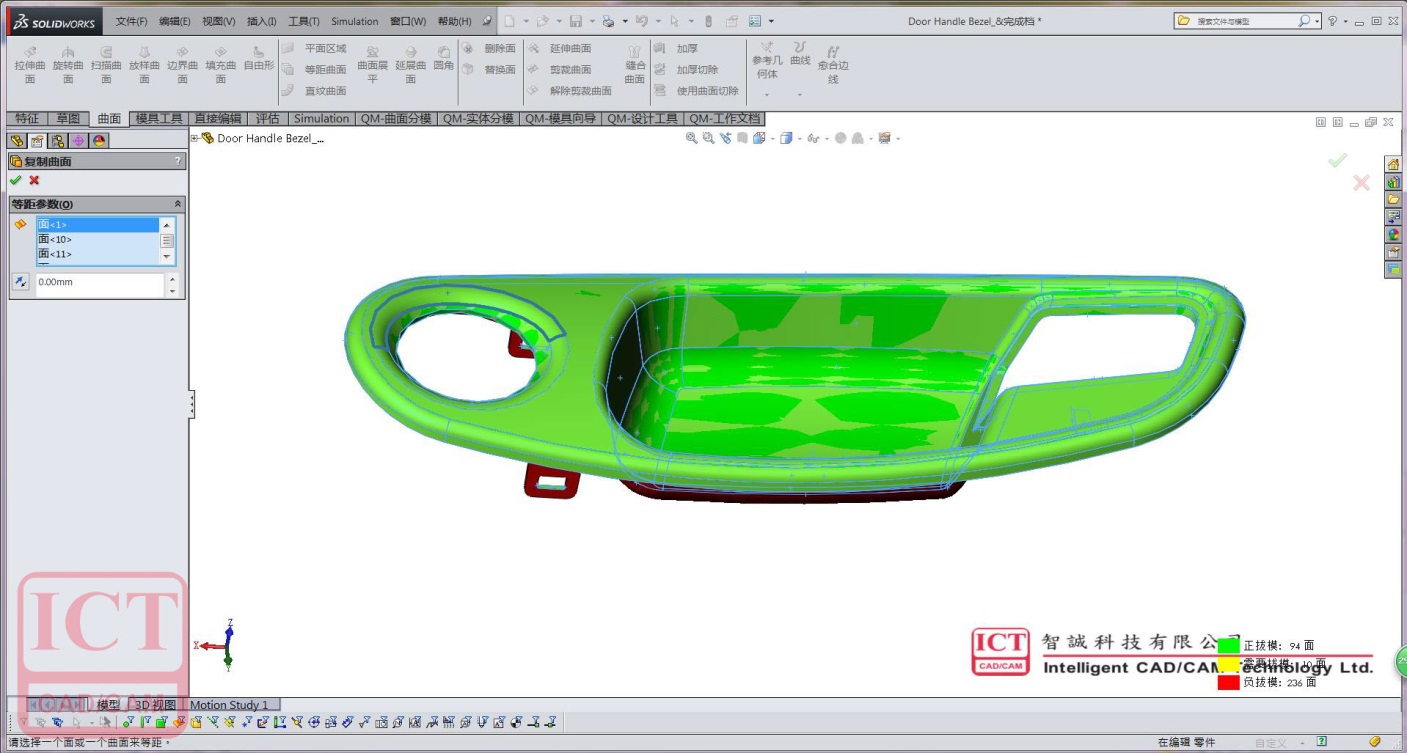Open the home icon in right task pane
Image resolution: width=1407 pixels, height=753 pixels.
point(1393,164)
